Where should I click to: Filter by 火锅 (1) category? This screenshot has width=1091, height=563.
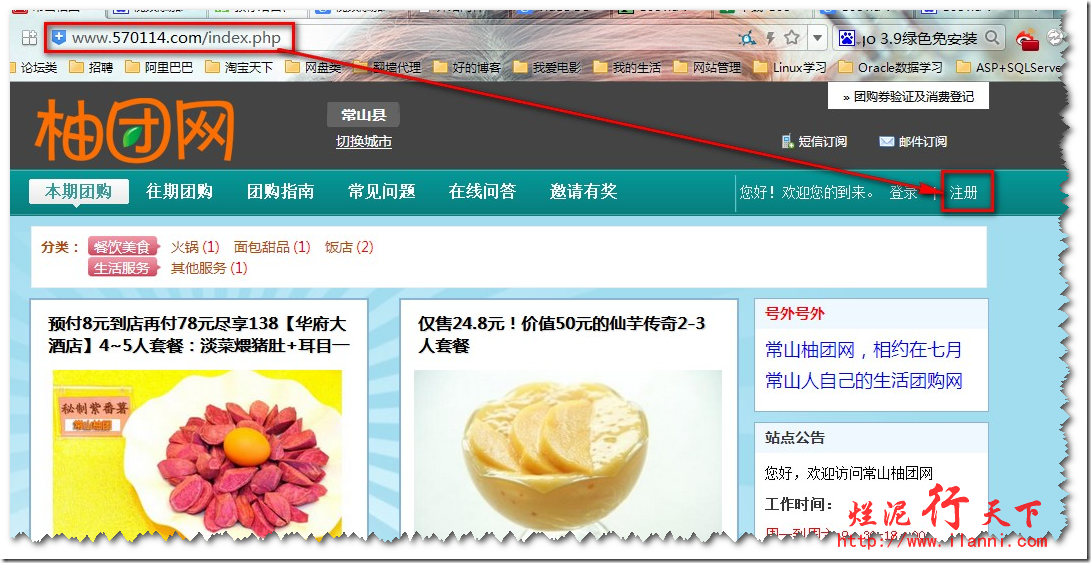[x=195, y=247]
